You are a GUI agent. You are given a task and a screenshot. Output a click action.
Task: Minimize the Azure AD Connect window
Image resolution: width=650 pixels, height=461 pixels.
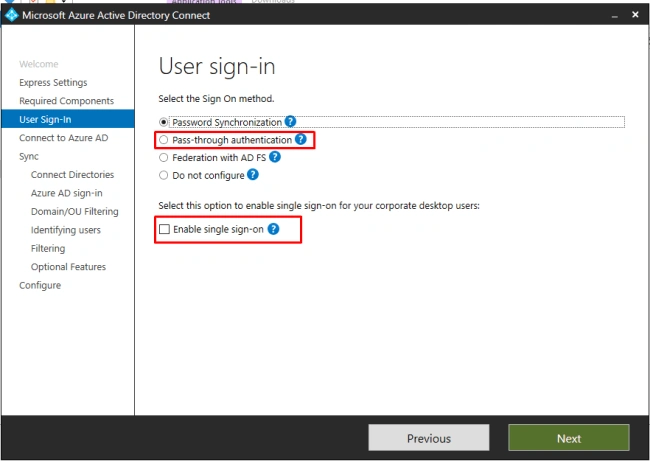pos(614,15)
